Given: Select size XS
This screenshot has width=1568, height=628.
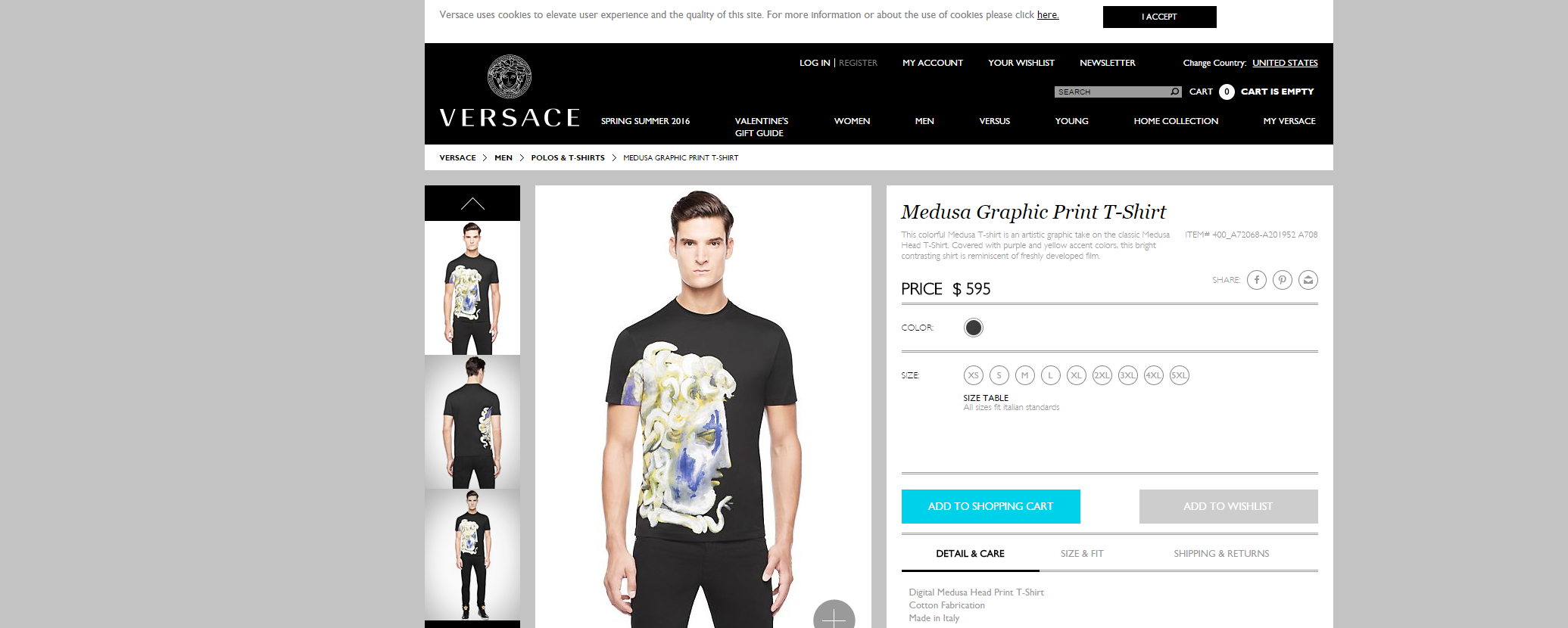Looking at the screenshot, I should (x=974, y=375).
